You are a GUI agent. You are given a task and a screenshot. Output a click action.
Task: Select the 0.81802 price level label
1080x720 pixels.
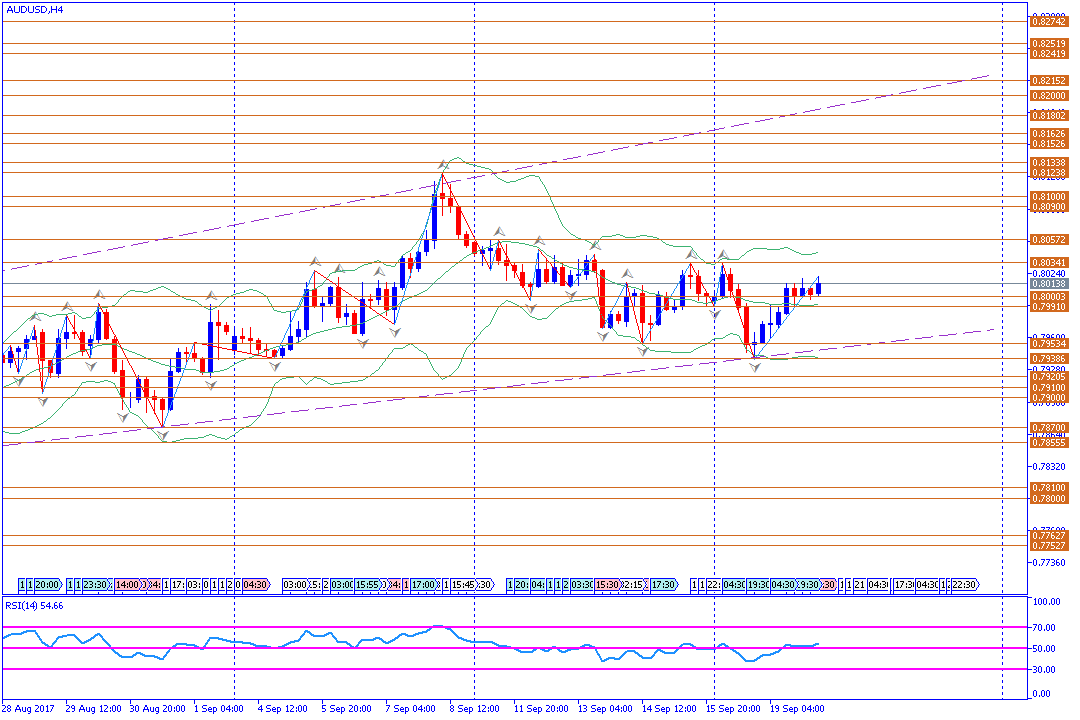pos(1049,116)
